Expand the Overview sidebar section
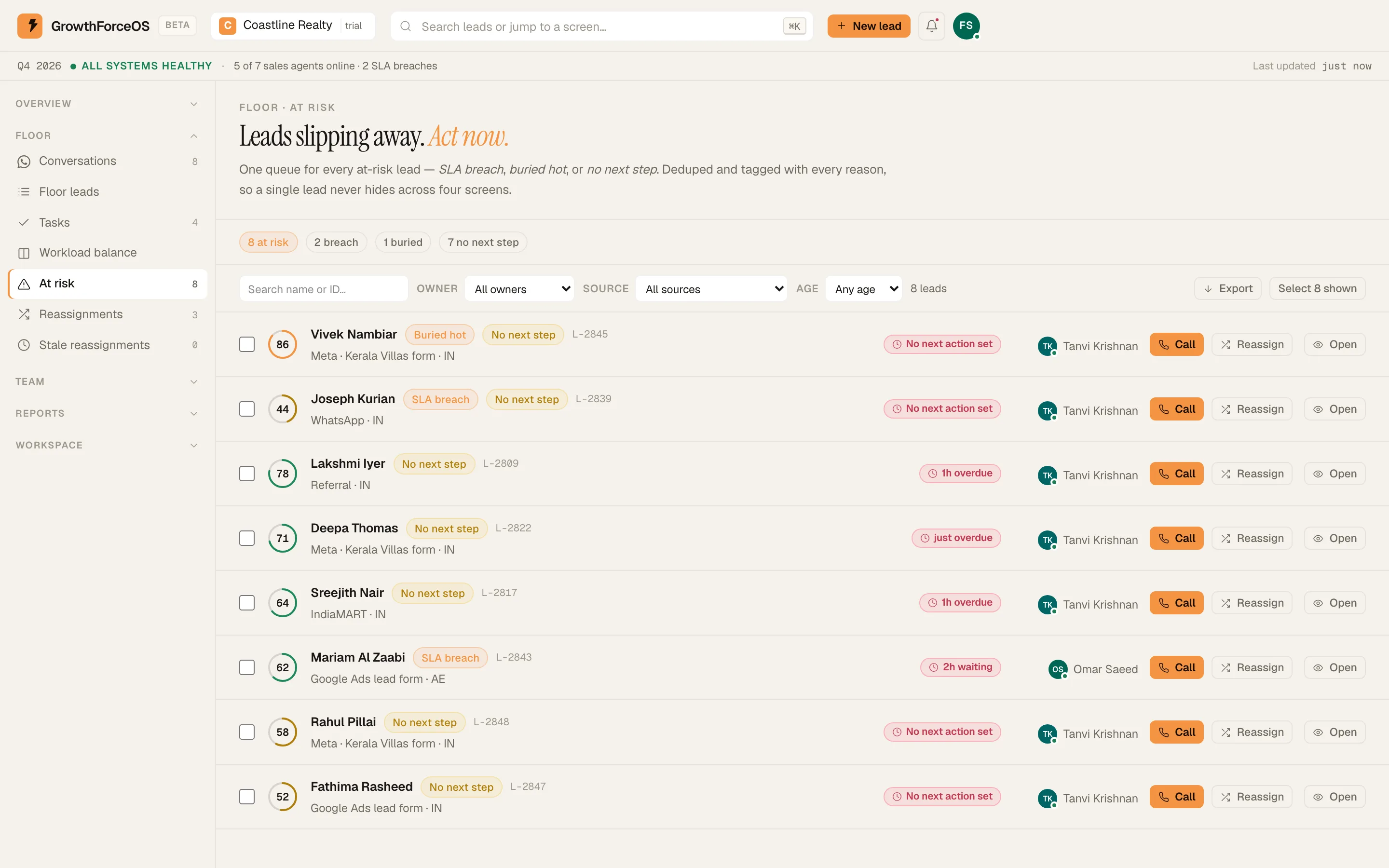 (108, 104)
